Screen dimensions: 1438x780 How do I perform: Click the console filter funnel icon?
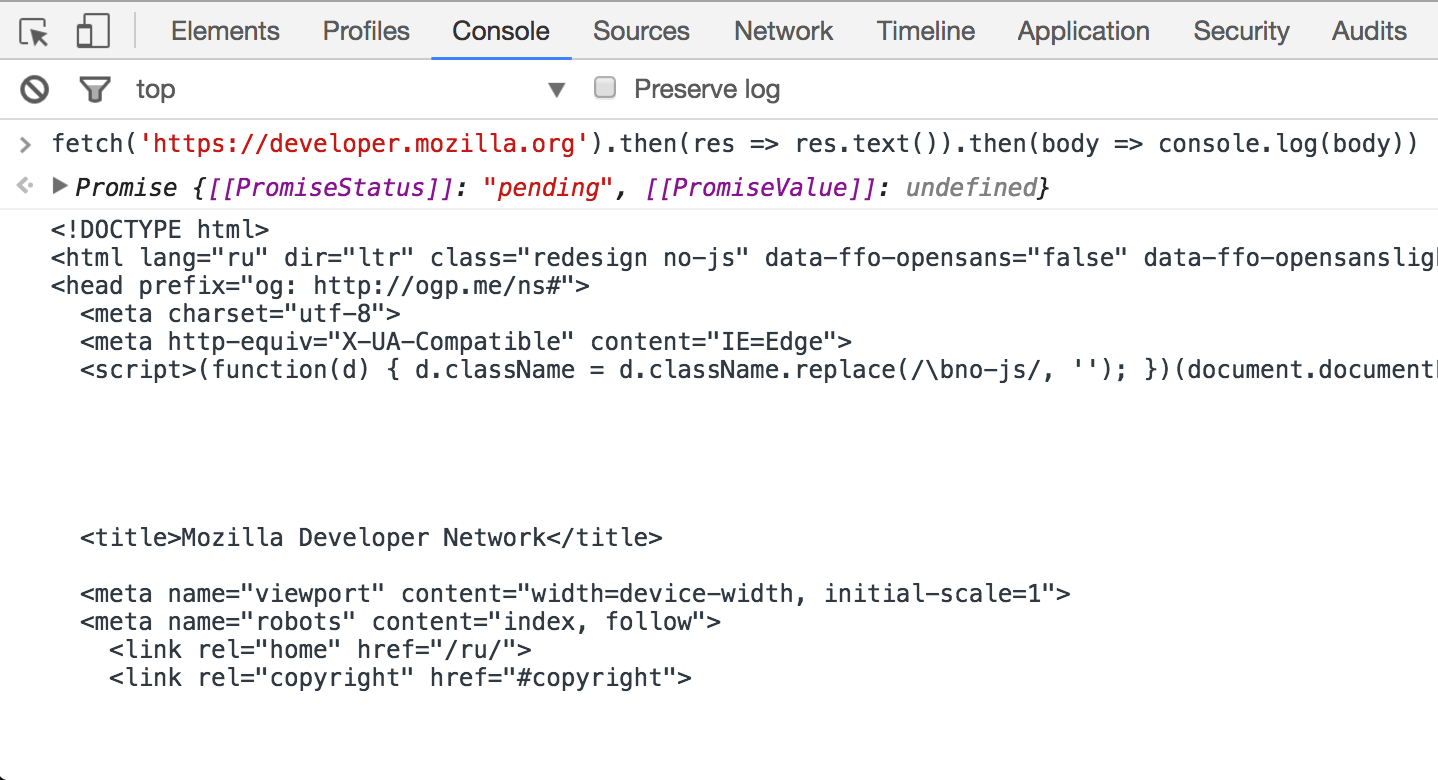(x=94, y=90)
